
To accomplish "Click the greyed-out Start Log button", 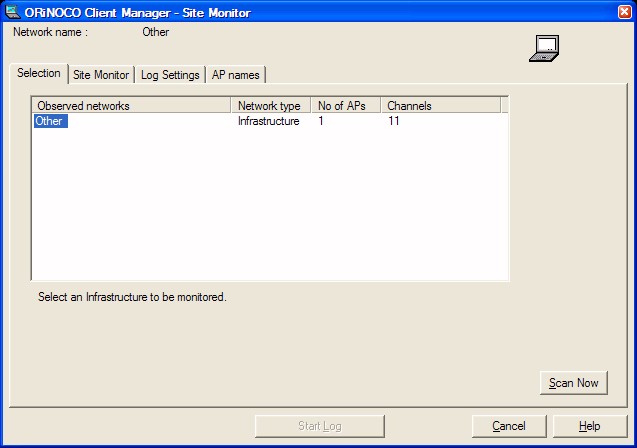I will pos(320,426).
